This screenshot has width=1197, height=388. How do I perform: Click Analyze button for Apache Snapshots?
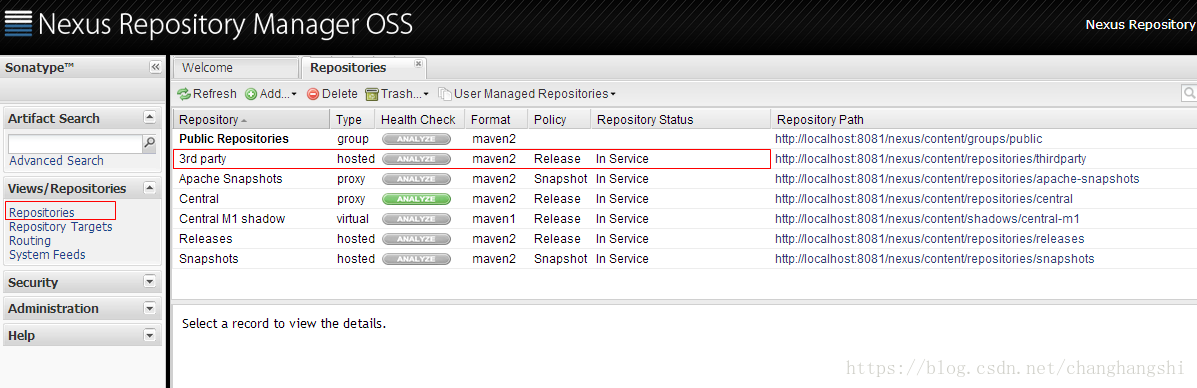416,179
